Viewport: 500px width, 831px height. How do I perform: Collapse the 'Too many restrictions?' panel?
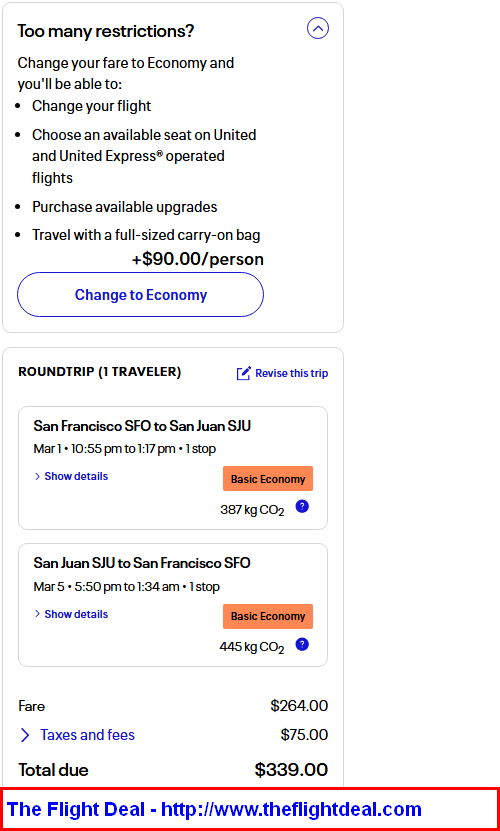coord(318,29)
